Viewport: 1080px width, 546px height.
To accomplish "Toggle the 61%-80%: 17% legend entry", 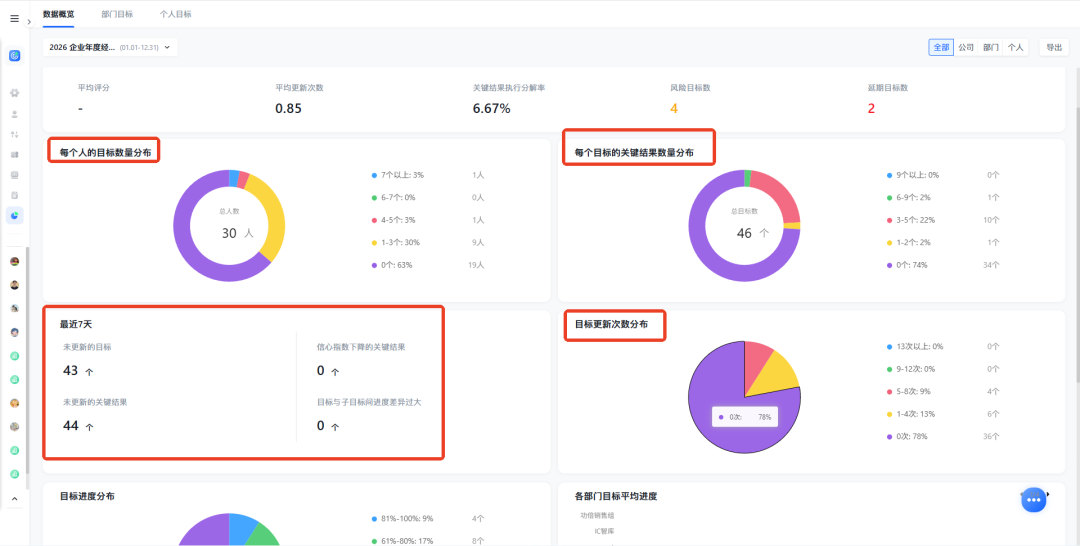I will tap(404, 541).
